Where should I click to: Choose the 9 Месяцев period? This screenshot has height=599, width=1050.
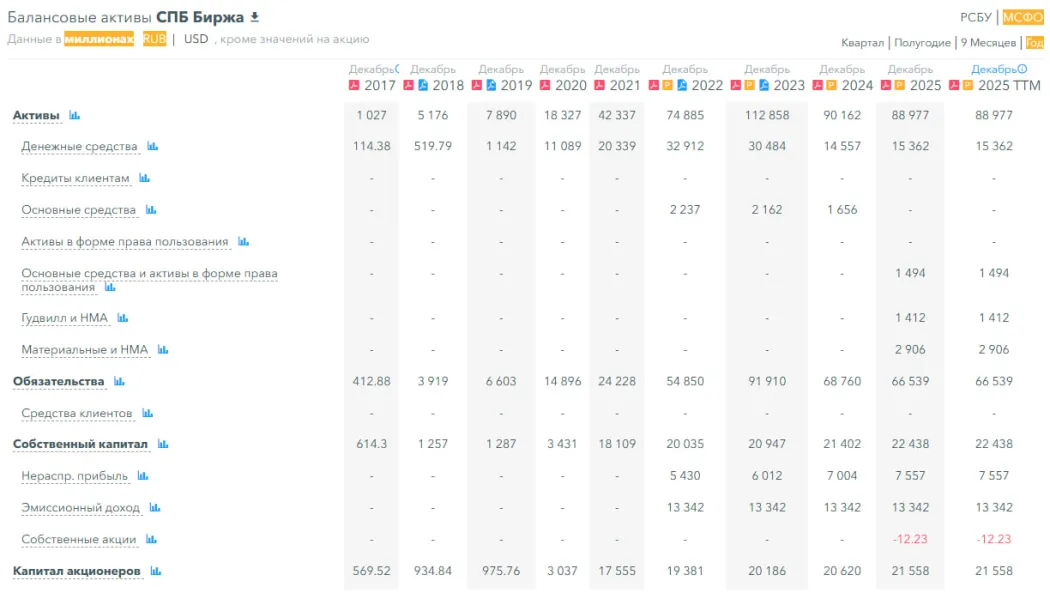tap(988, 43)
